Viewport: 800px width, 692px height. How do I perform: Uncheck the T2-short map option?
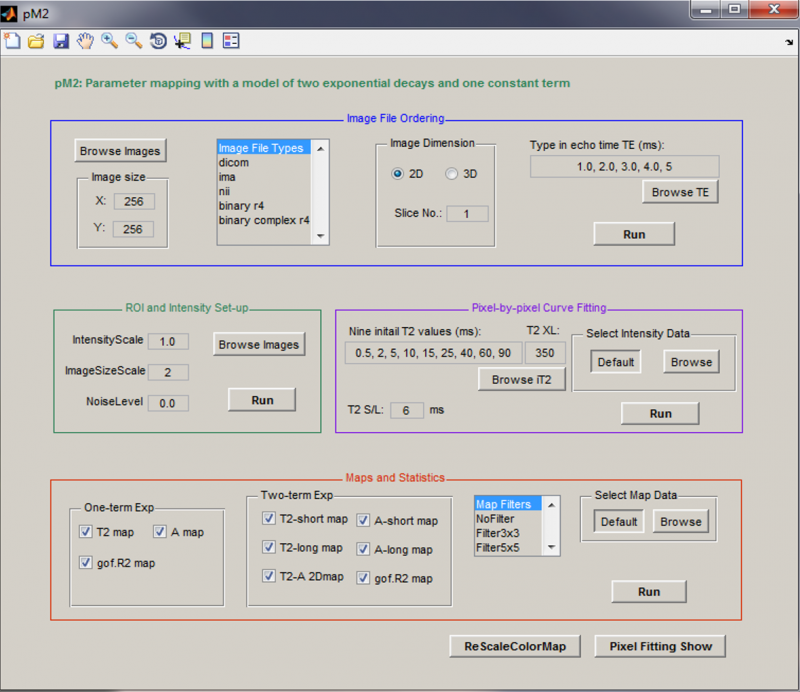(268, 518)
